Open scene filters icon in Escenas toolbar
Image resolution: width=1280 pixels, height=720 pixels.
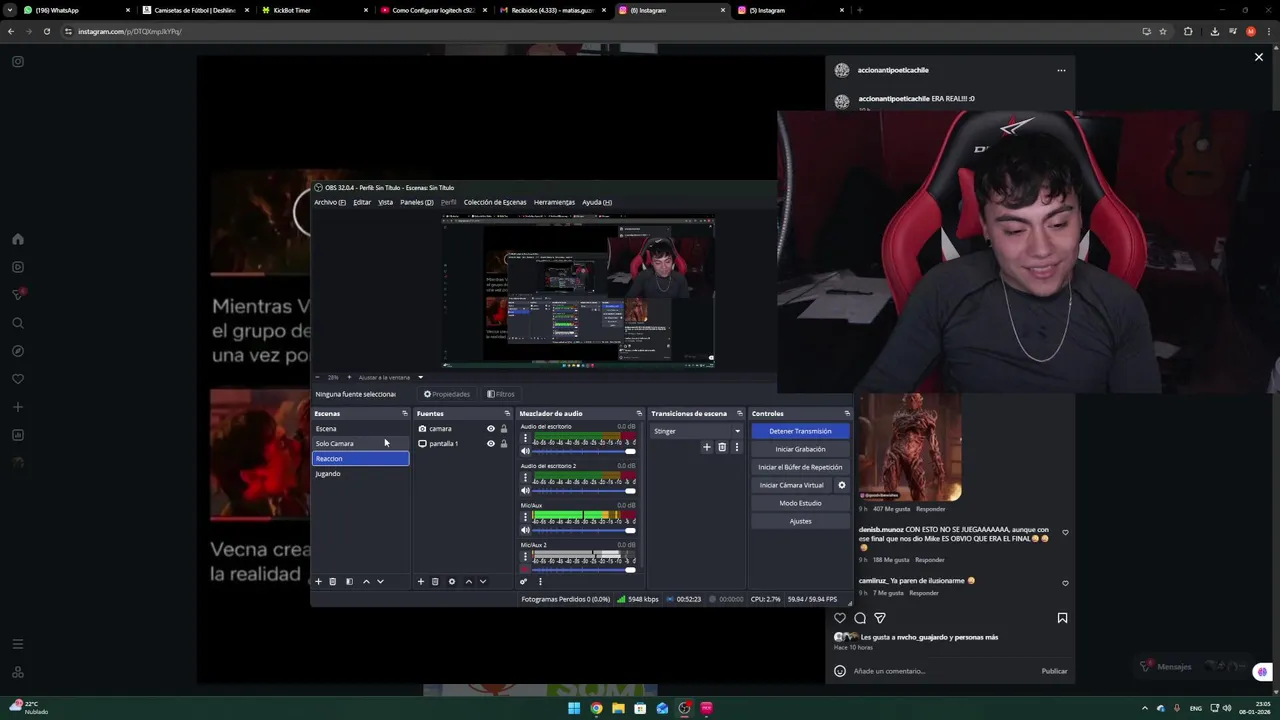tap(349, 581)
